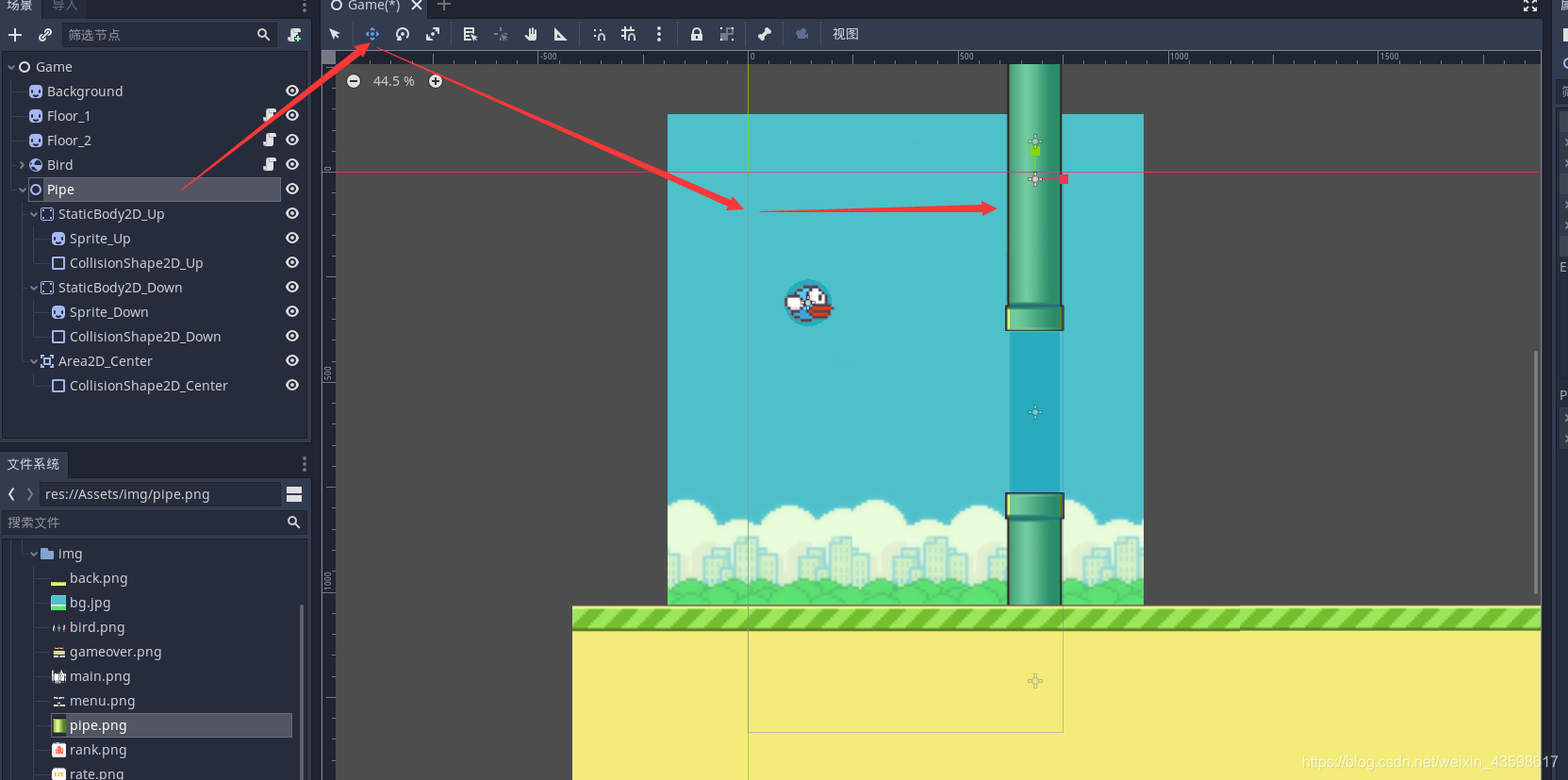The height and width of the screenshot is (780, 1568).
Task: Click the list select tool icon
Action: [x=470, y=34]
